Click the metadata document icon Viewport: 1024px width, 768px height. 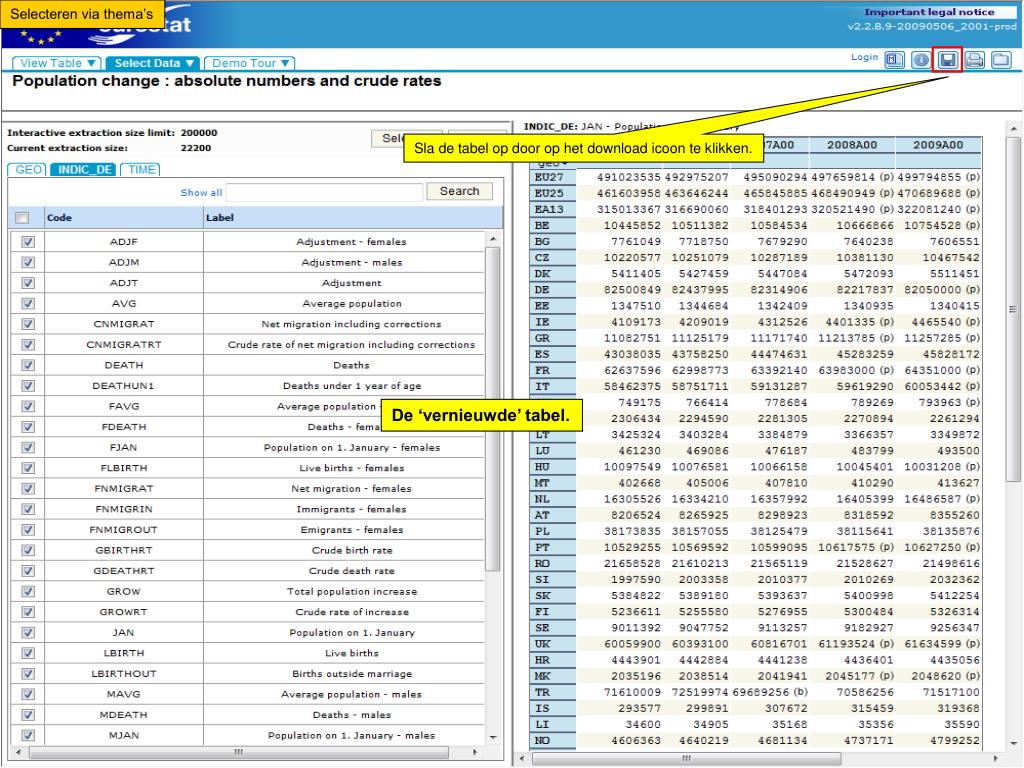[x=895, y=60]
